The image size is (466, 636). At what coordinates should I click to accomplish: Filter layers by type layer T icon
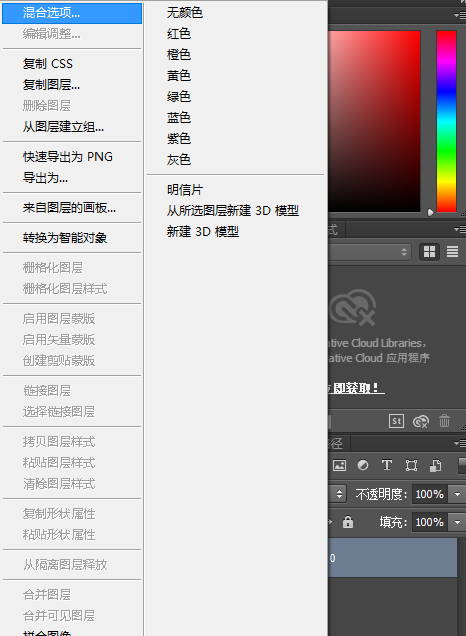[387, 465]
